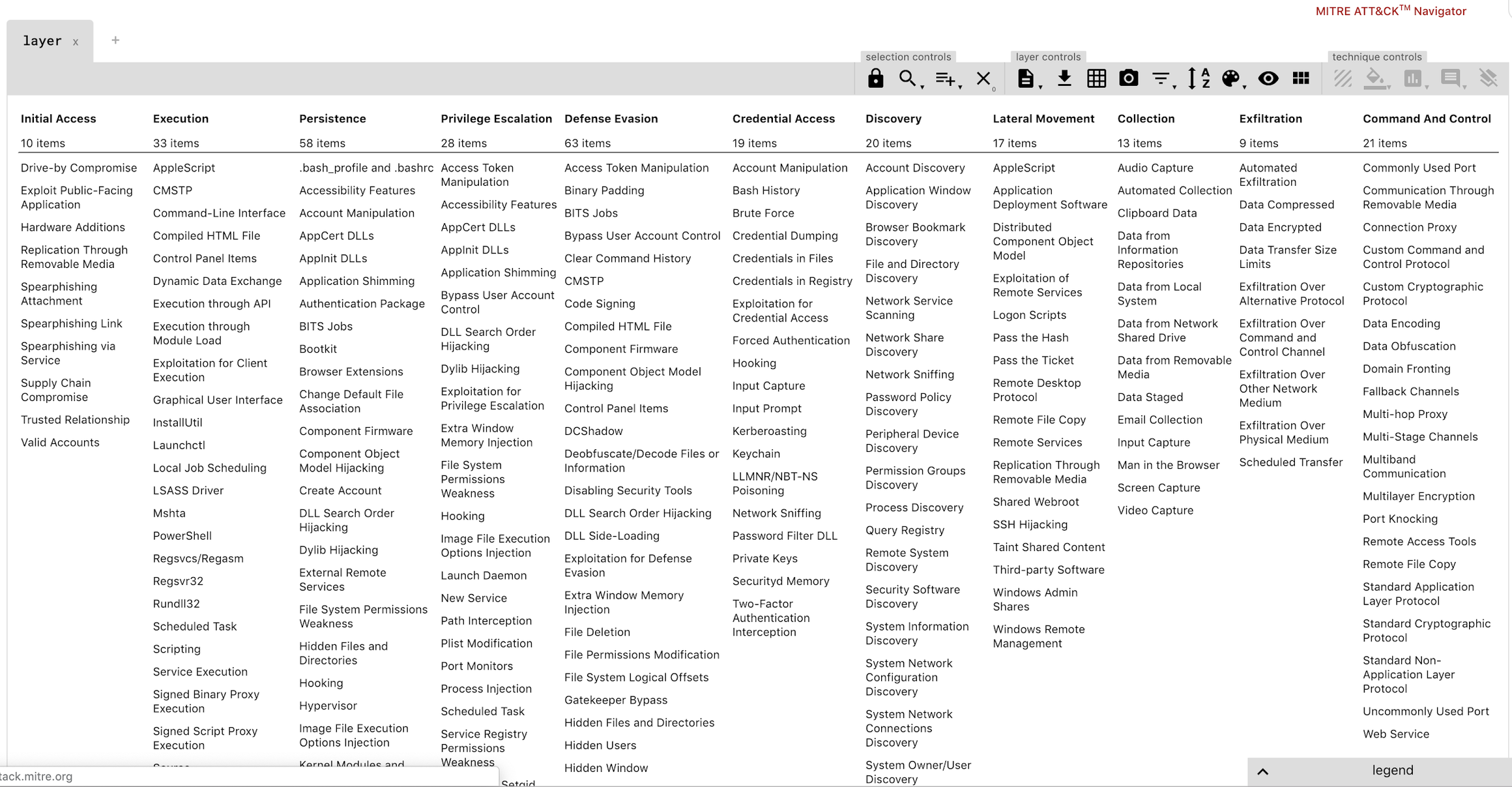Viewport: 1512px width, 787px height.
Task: Select the Valid Accounts technique
Action: click(60, 442)
